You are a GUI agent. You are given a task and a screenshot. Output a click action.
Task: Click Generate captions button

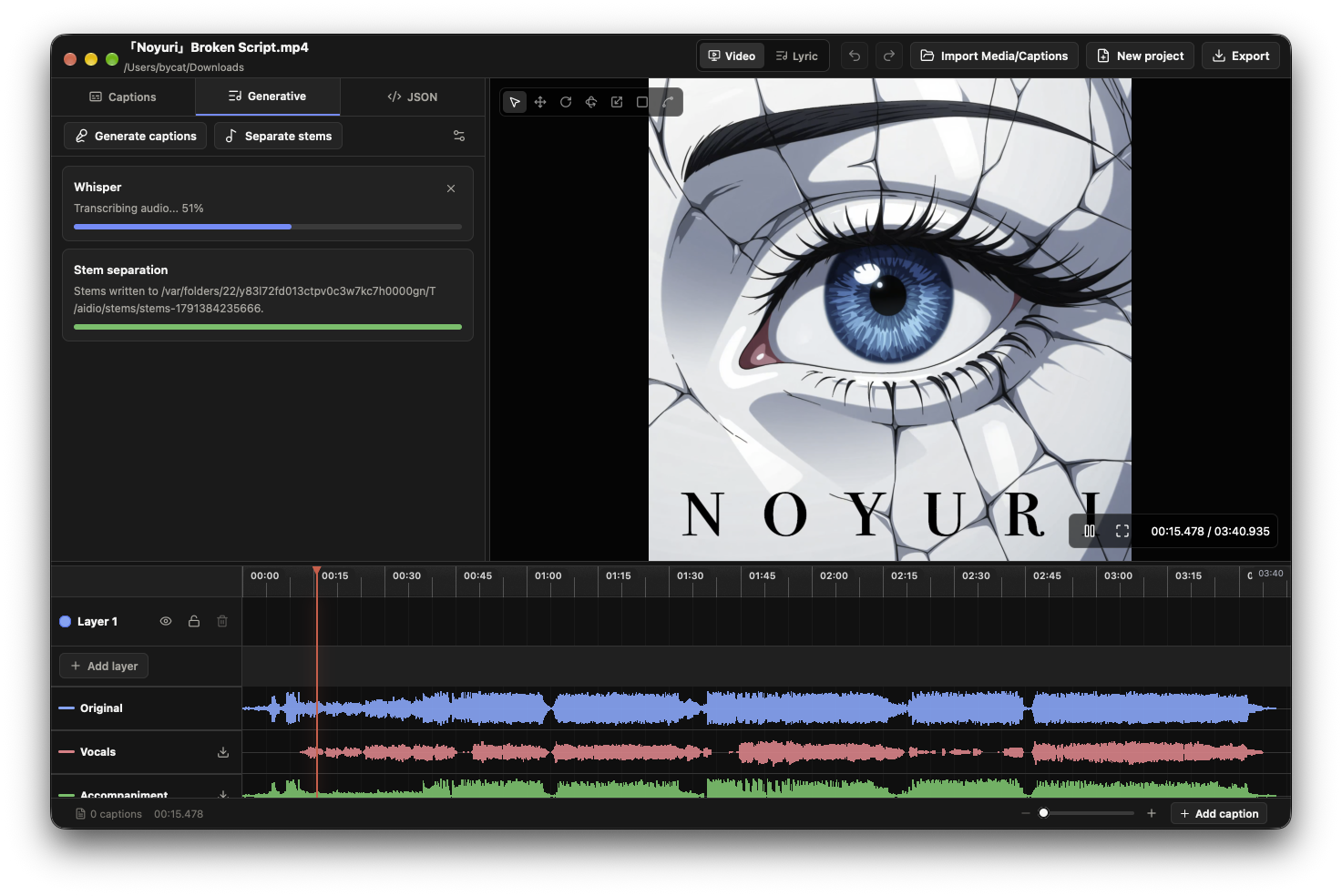tap(136, 136)
